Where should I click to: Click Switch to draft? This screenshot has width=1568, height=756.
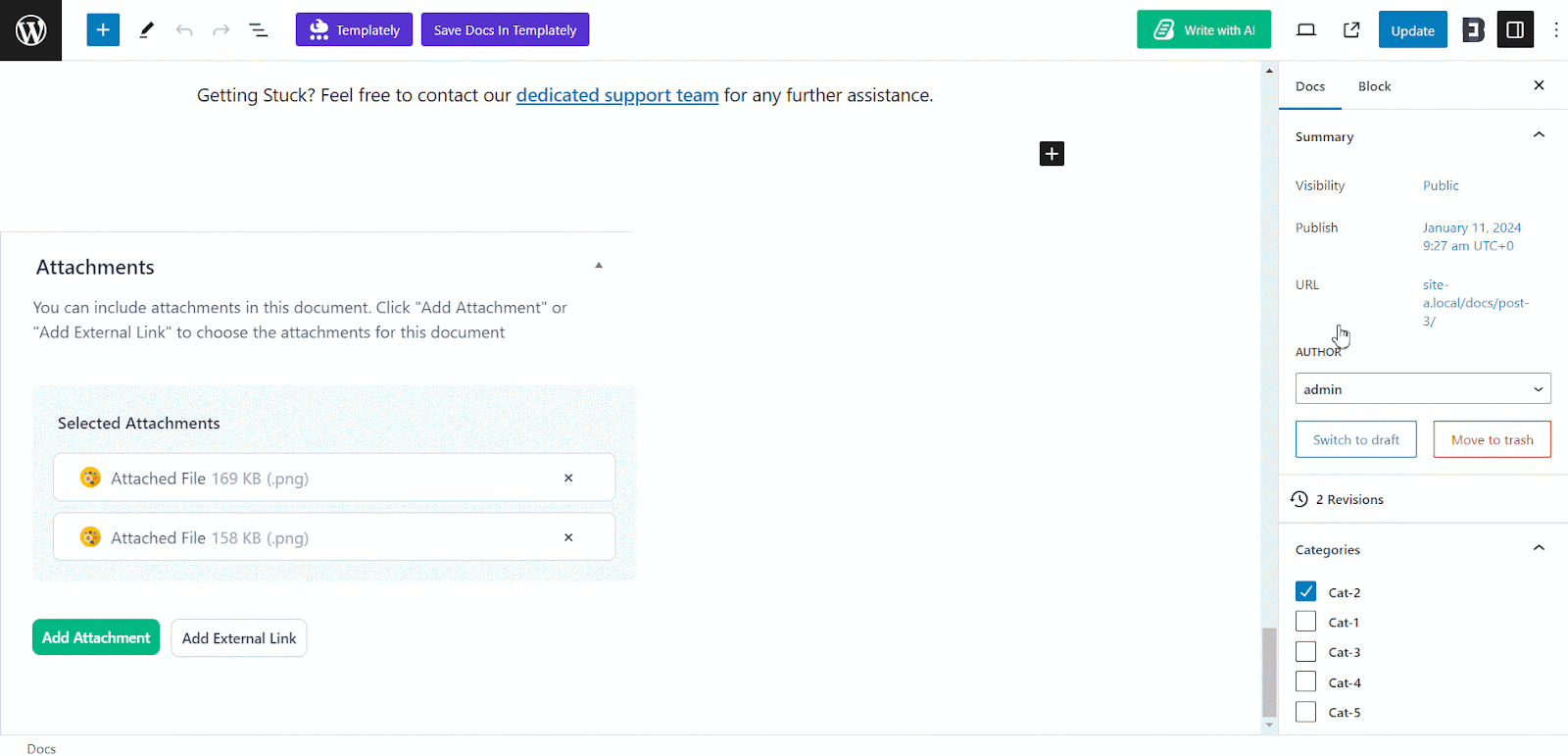[1356, 439]
